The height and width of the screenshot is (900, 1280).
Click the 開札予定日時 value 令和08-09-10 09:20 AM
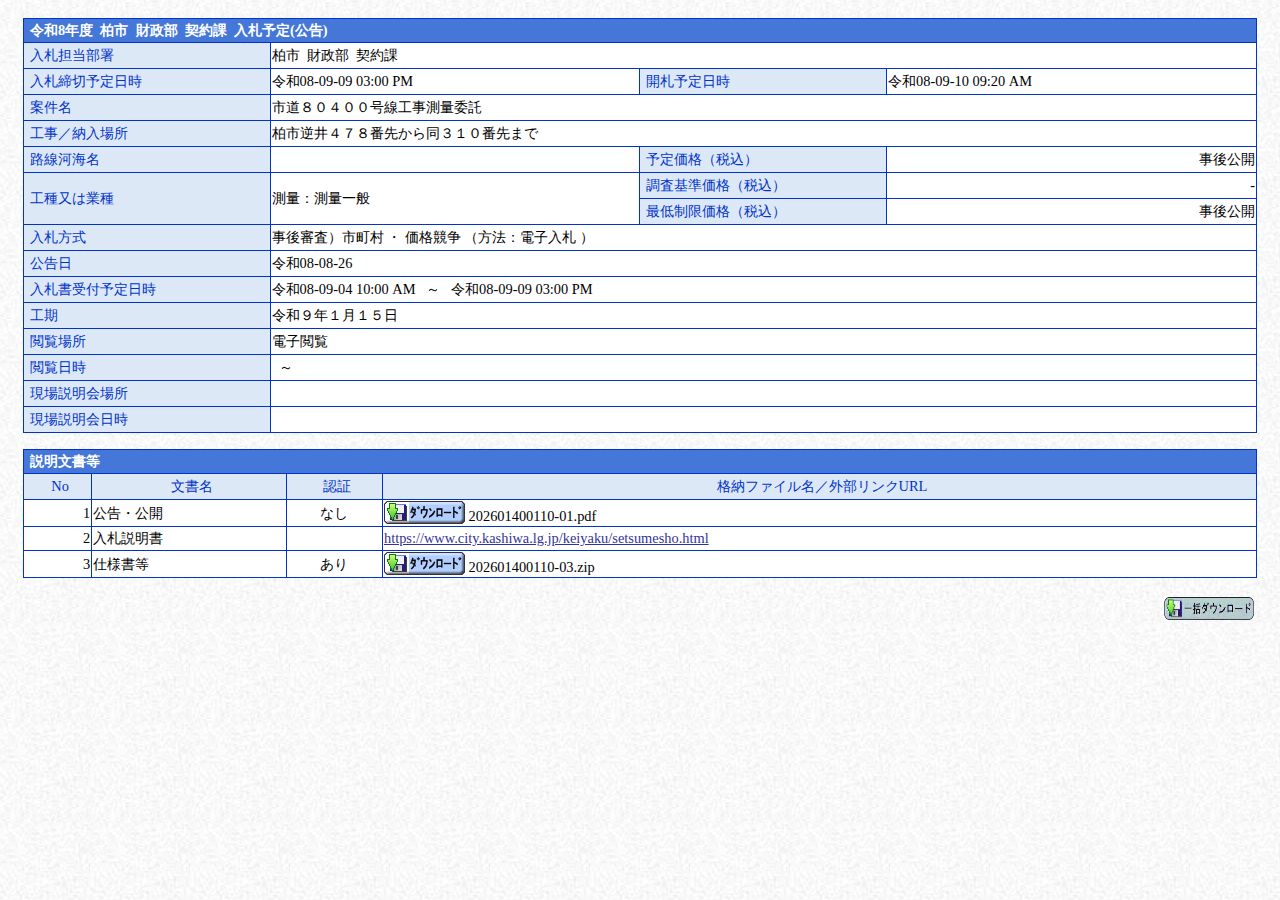(x=960, y=81)
